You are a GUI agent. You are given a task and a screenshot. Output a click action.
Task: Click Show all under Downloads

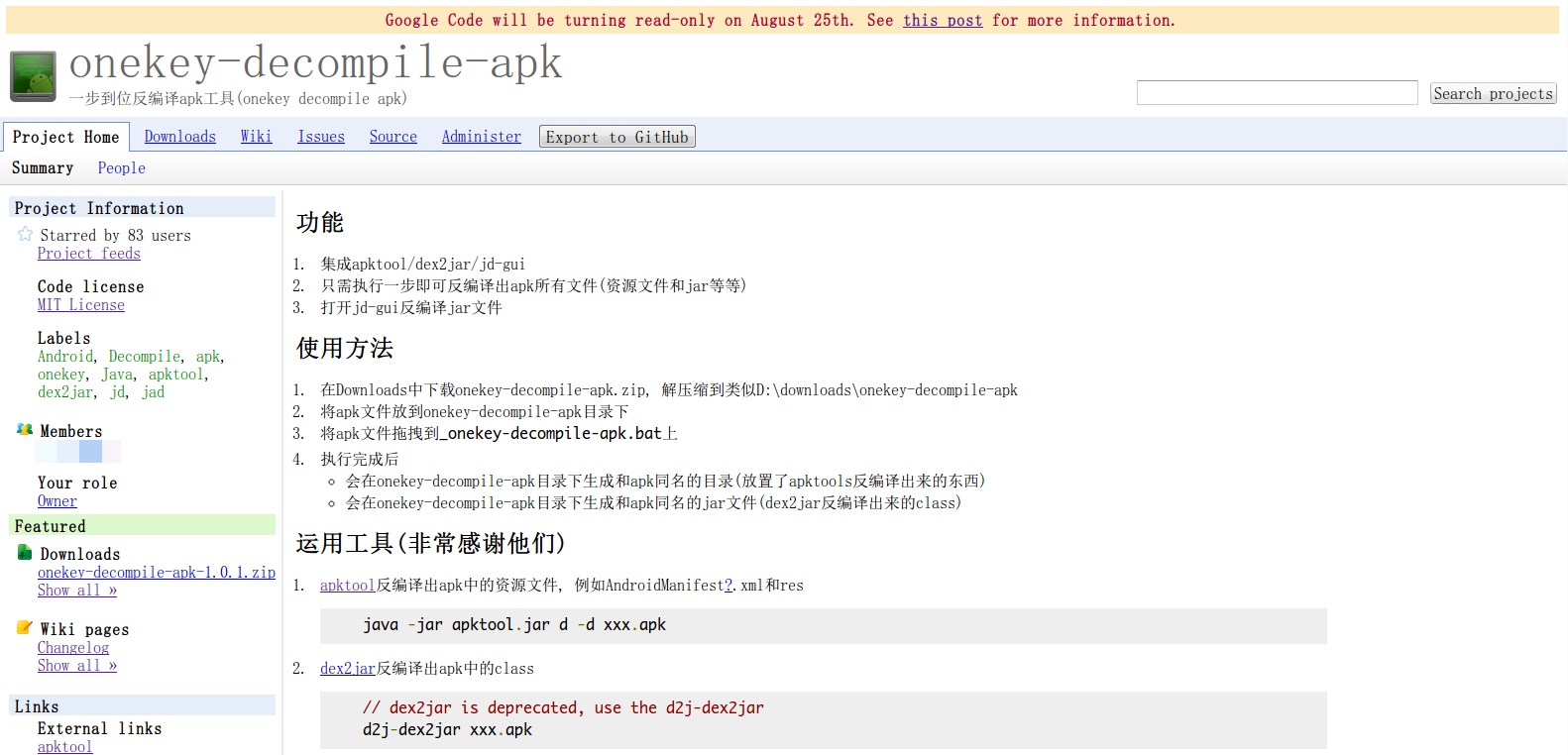click(77, 591)
